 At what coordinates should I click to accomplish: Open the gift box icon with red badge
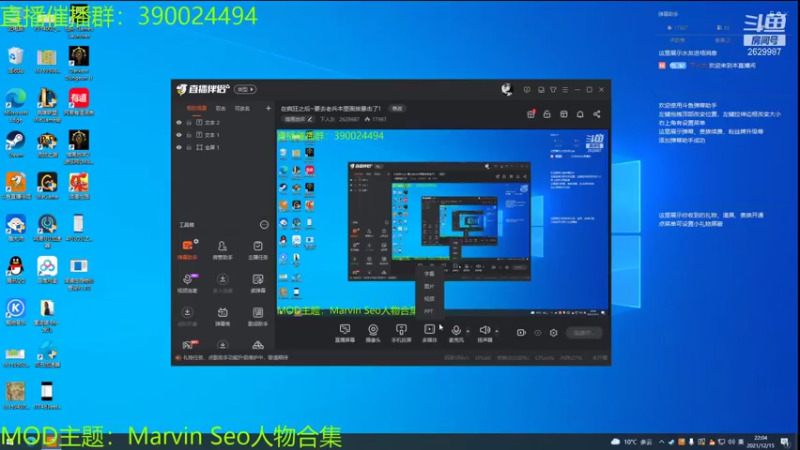point(531,114)
